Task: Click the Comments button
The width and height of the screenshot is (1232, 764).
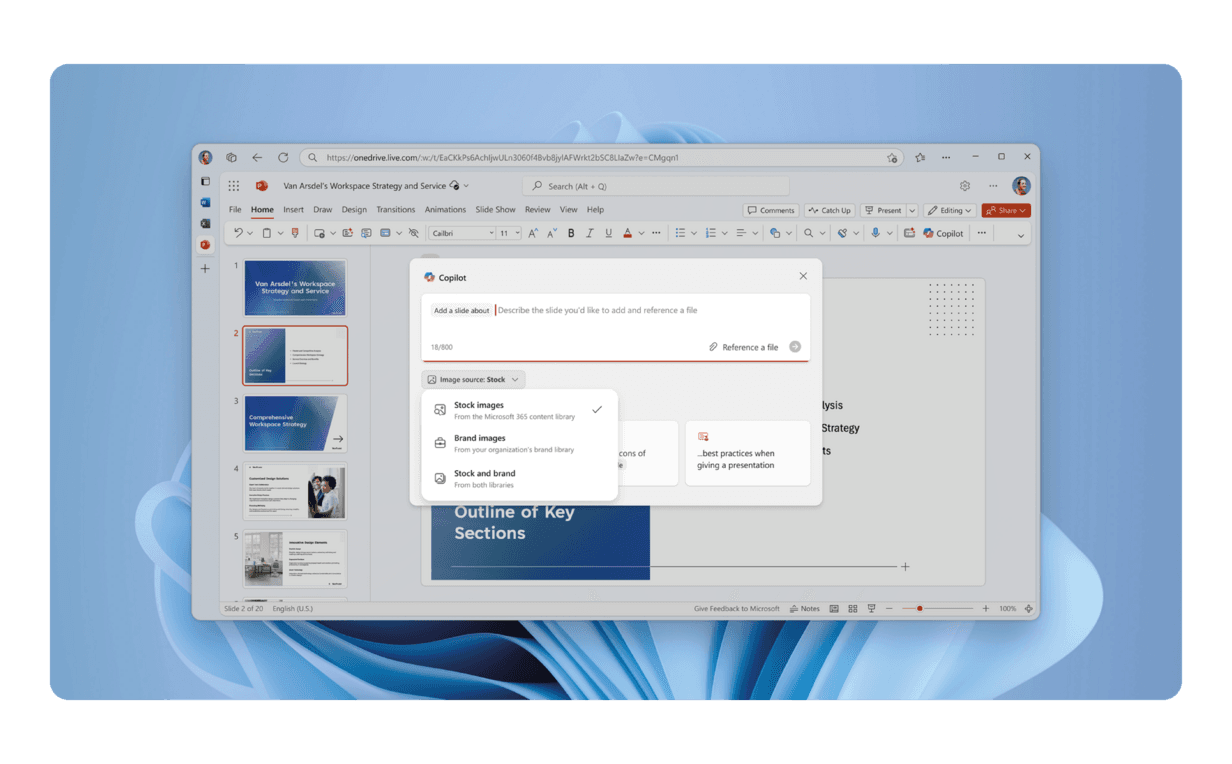Action: pos(770,211)
